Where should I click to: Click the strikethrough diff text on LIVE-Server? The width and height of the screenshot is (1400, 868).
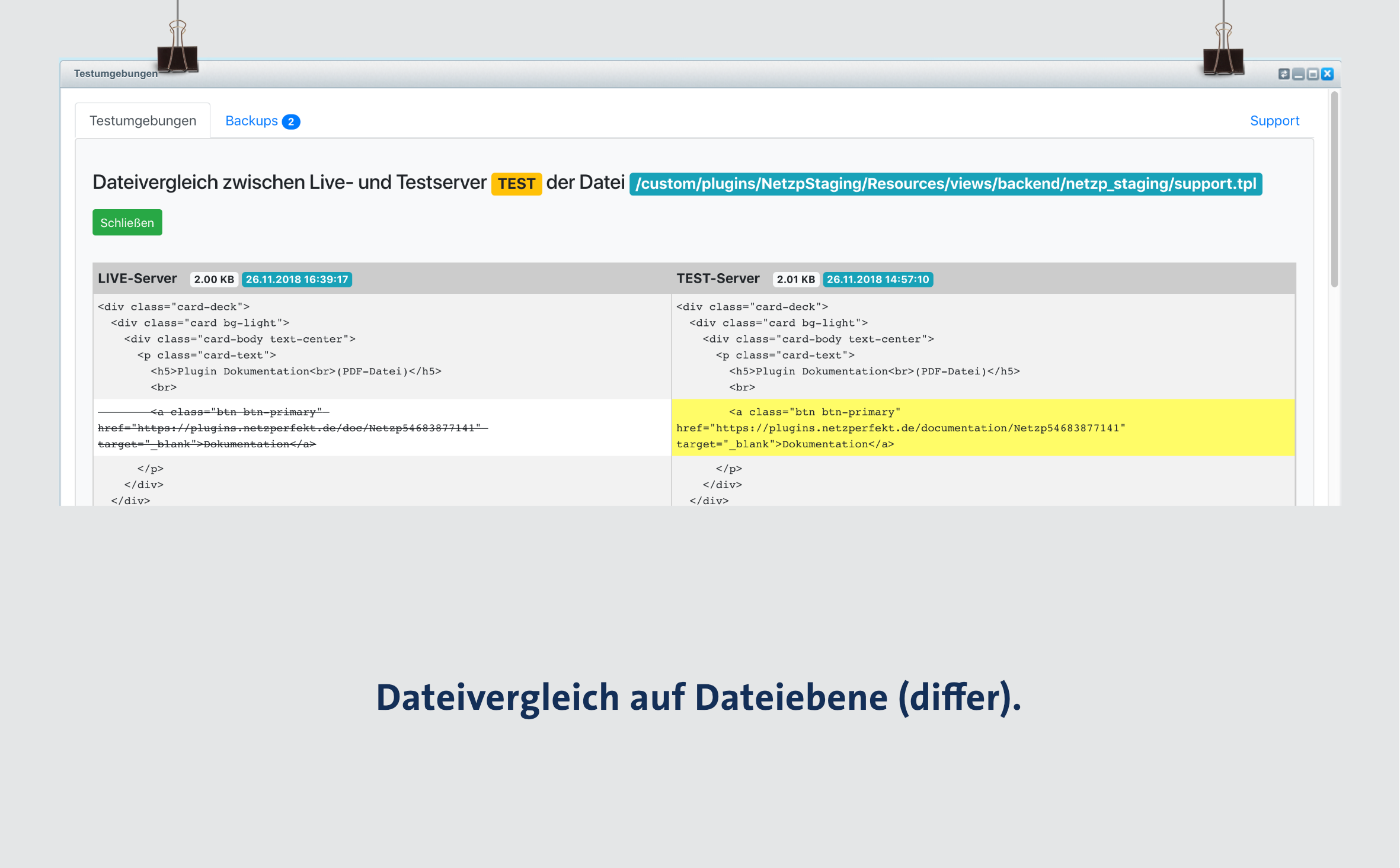click(x=290, y=427)
